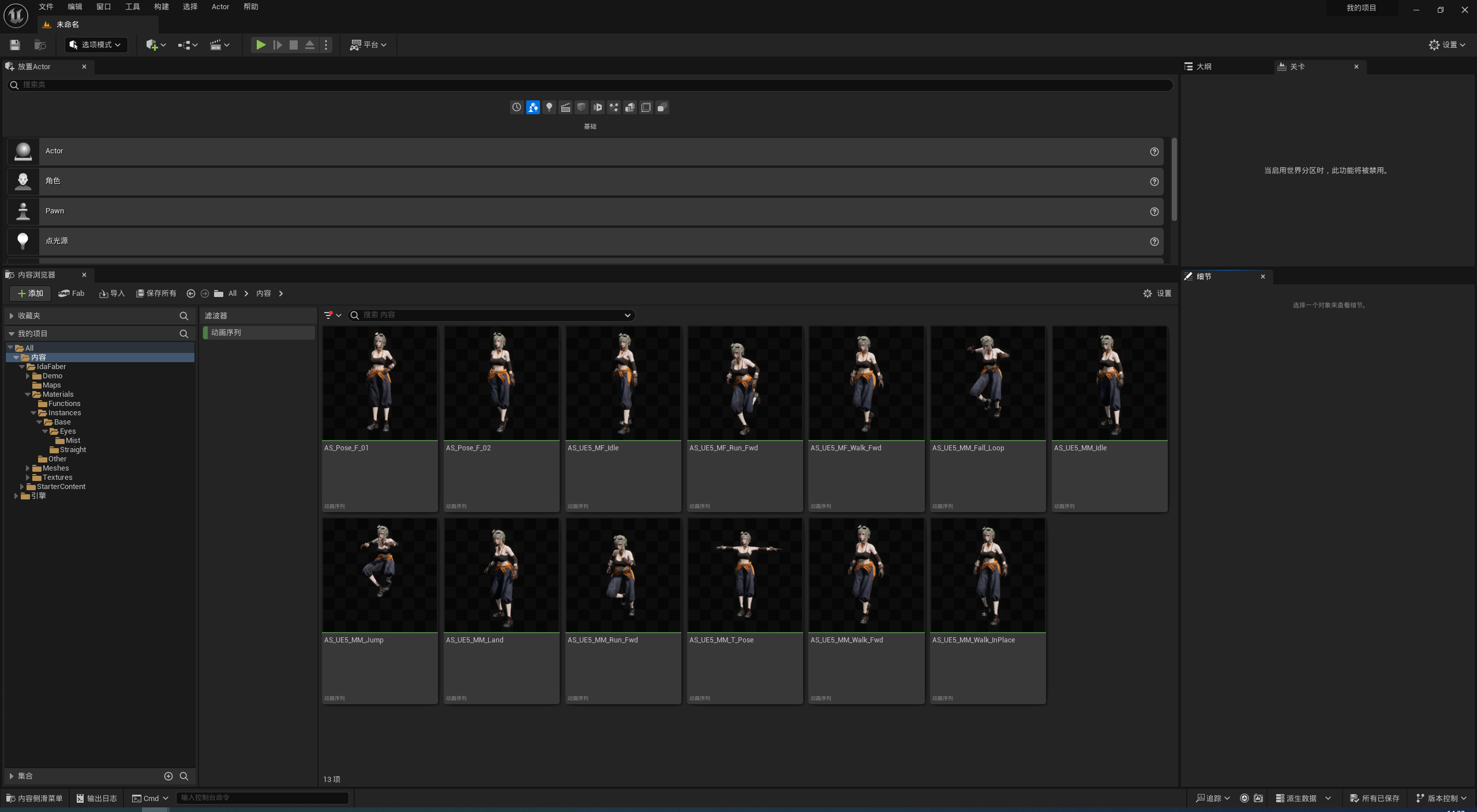Open the Fab marketplace button

pyautogui.click(x=72, y=294)
